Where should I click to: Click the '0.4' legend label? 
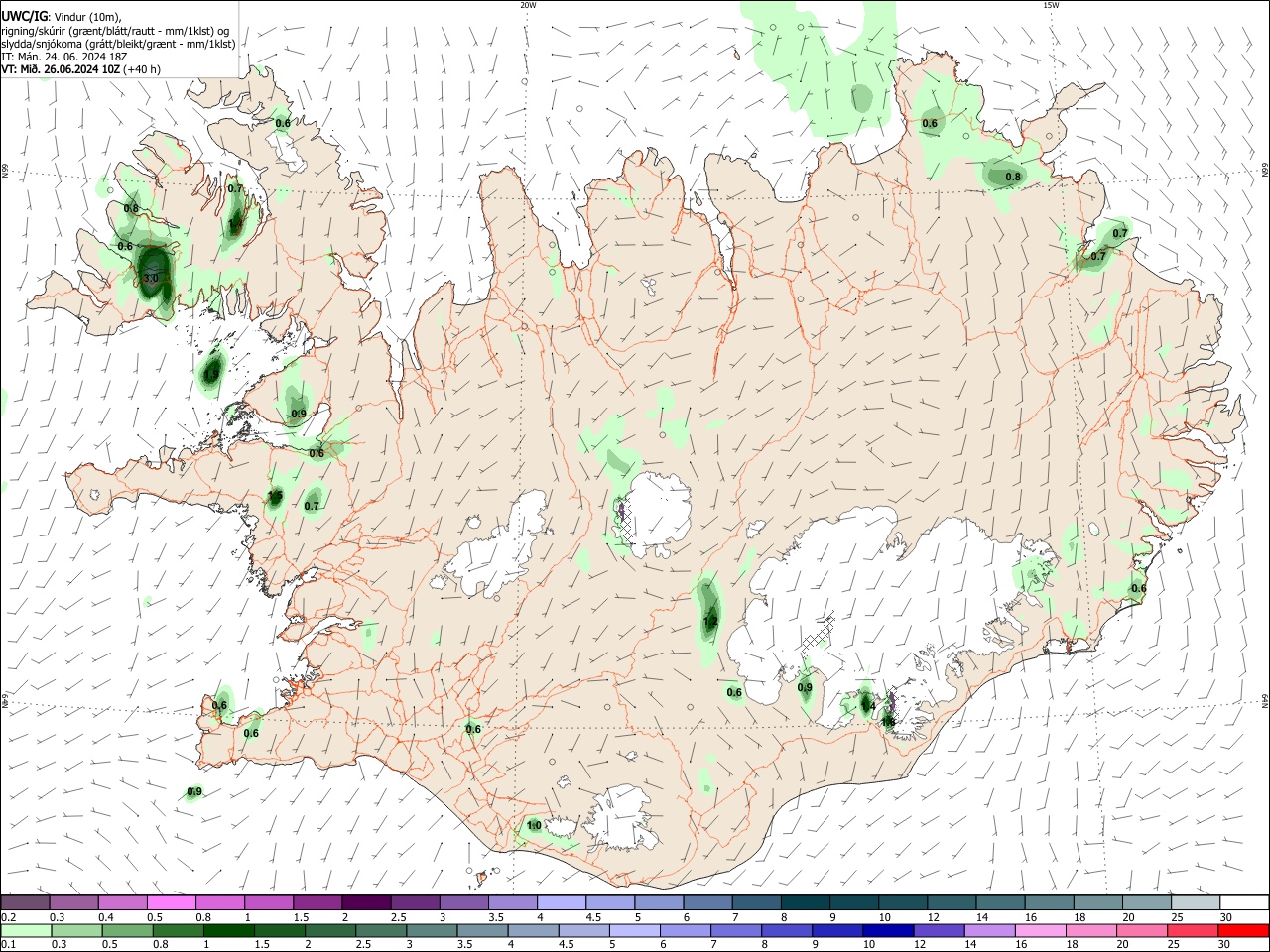[106, 917]
